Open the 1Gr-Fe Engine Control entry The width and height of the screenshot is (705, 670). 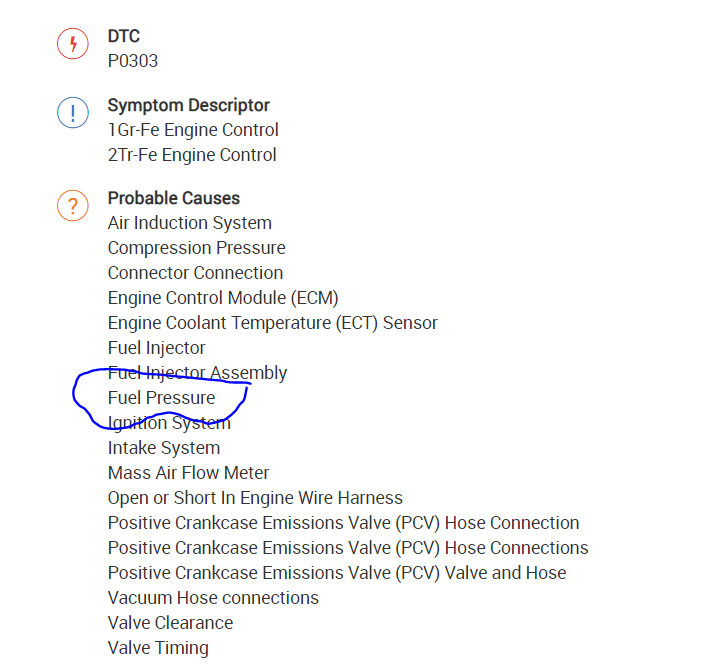coord(193,130)
